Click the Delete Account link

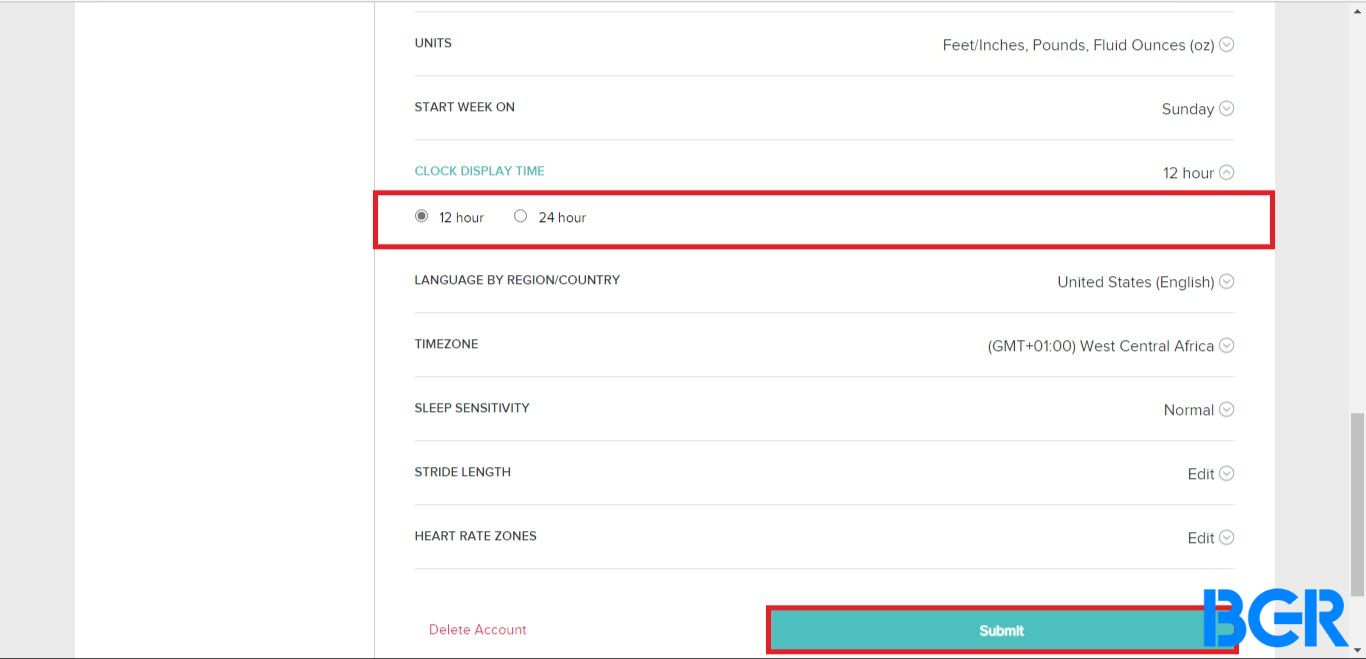pos(478,629)
